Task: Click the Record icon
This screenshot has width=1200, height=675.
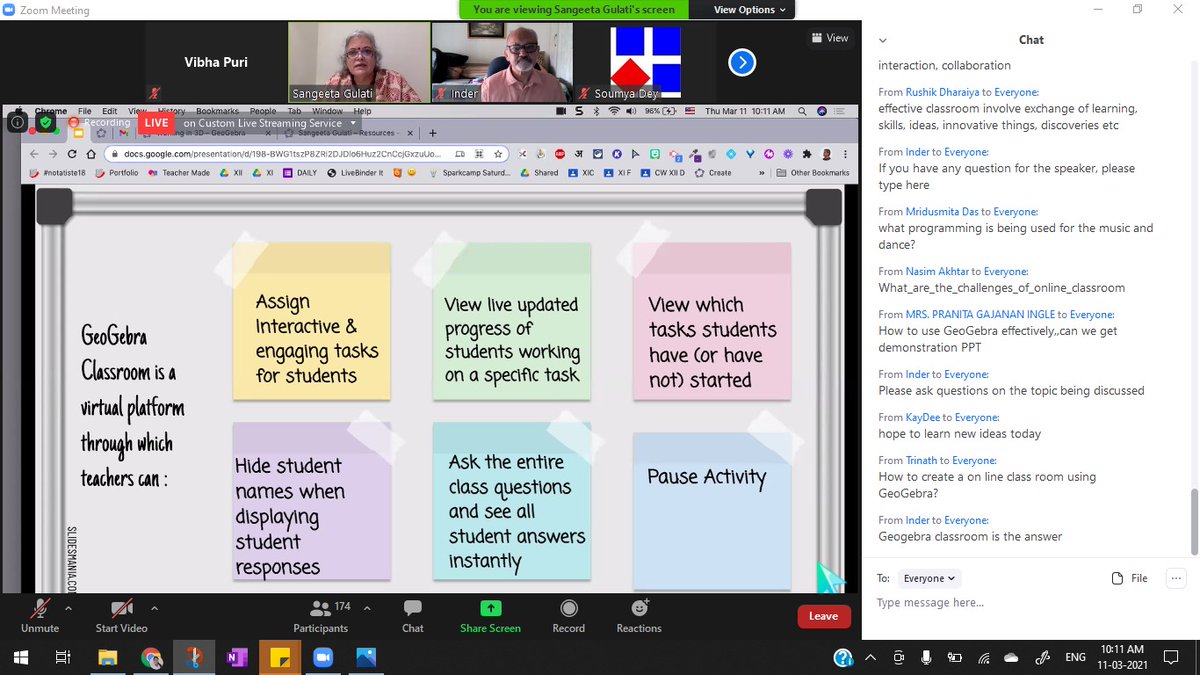Action: coord(568,608)
